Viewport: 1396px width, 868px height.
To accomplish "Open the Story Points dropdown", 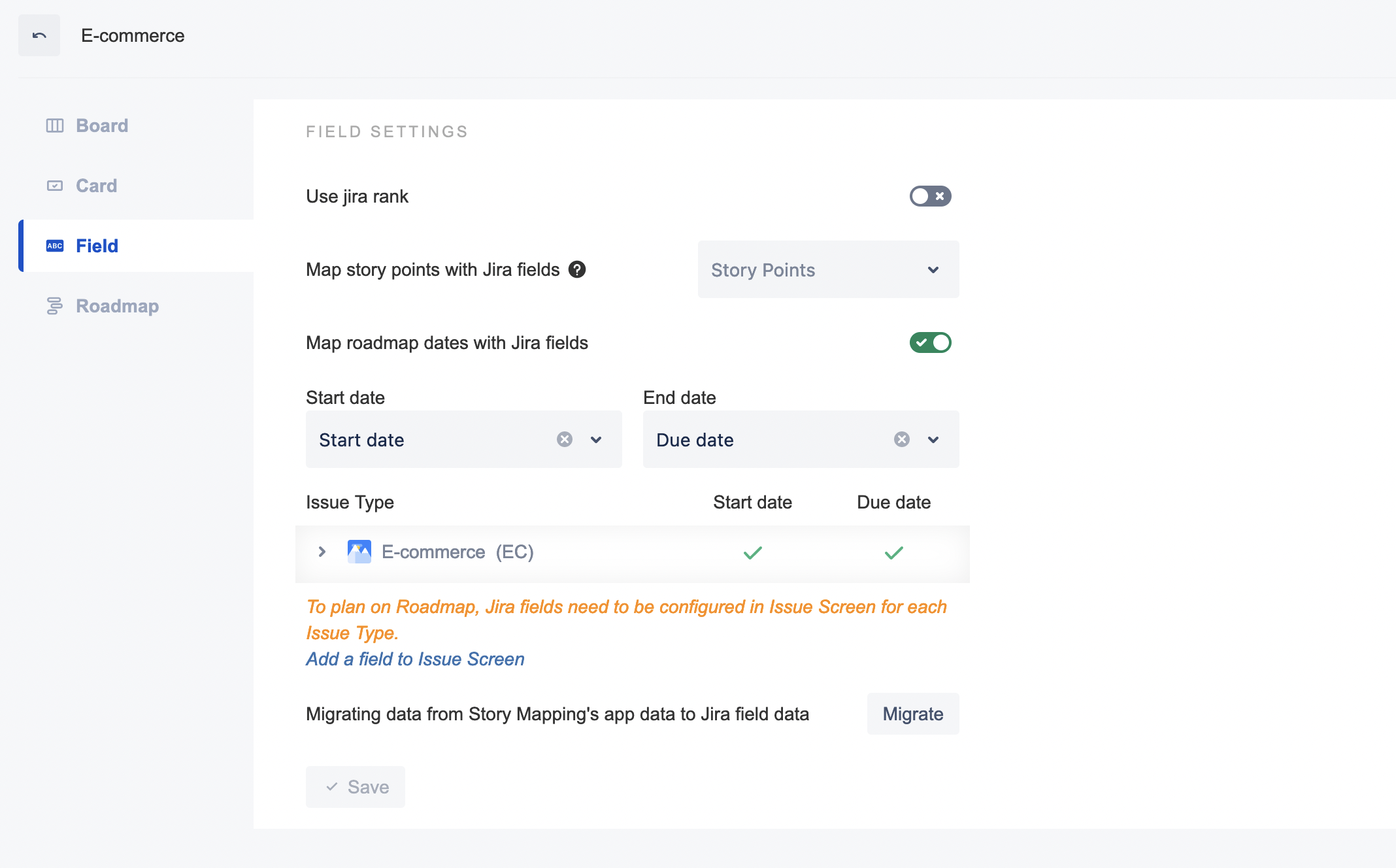I will 828,269.
